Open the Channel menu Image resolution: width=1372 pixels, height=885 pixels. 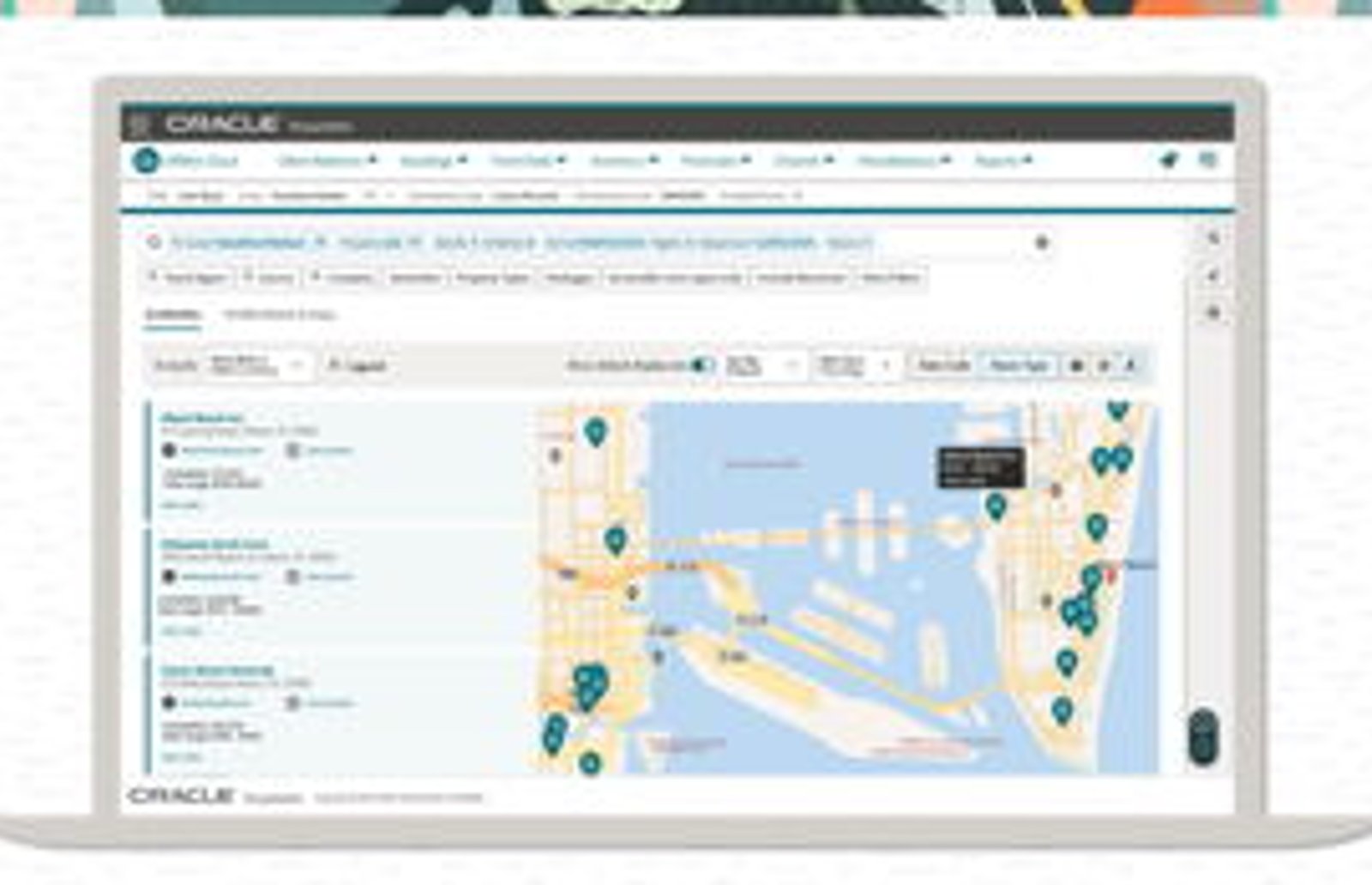tap(803, 160)
